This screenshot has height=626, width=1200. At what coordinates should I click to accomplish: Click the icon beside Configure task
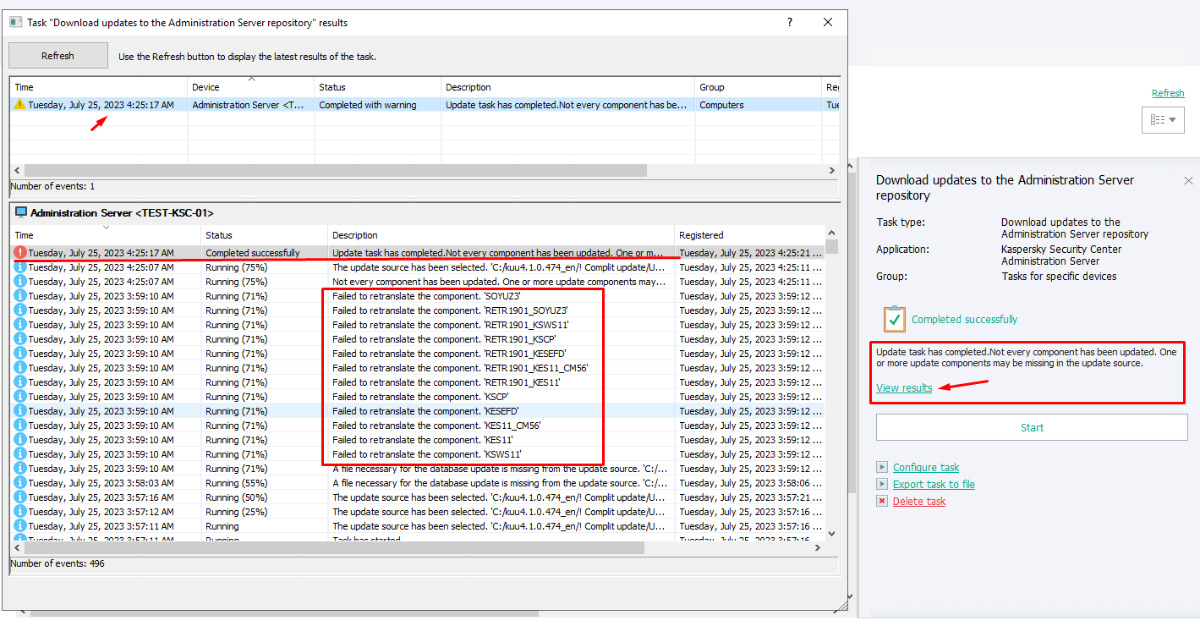pos(881,467)
